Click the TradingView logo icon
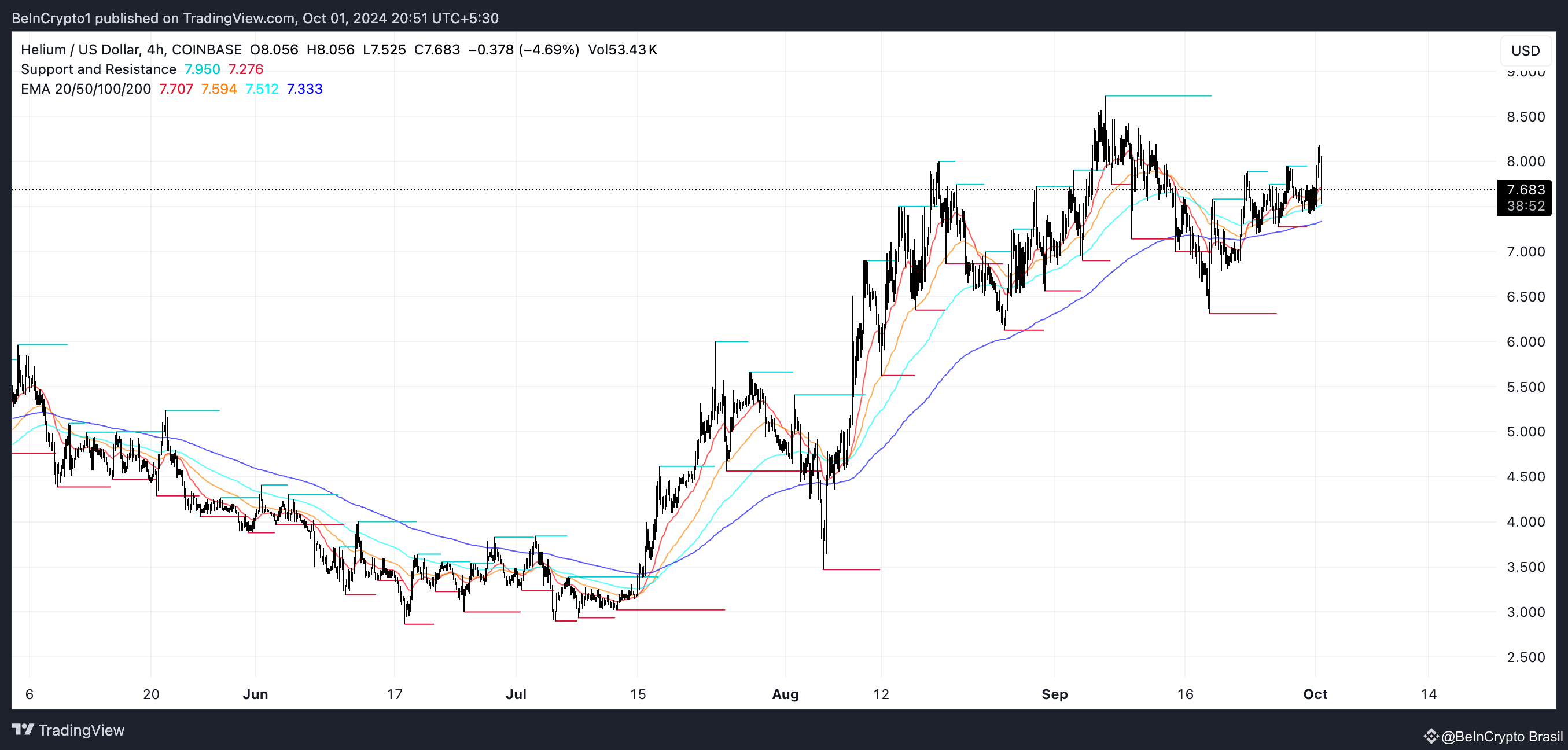 [23, 729]
